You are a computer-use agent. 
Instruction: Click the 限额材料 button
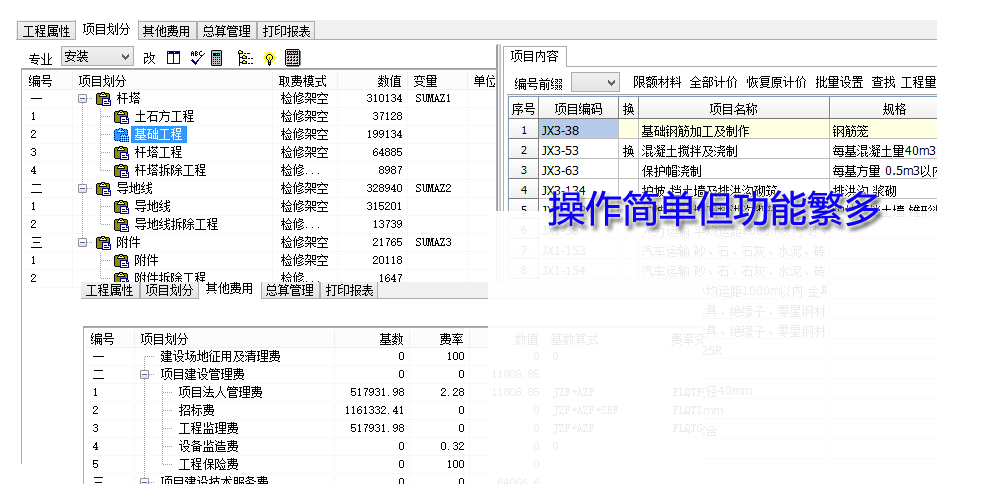(657, 82)
